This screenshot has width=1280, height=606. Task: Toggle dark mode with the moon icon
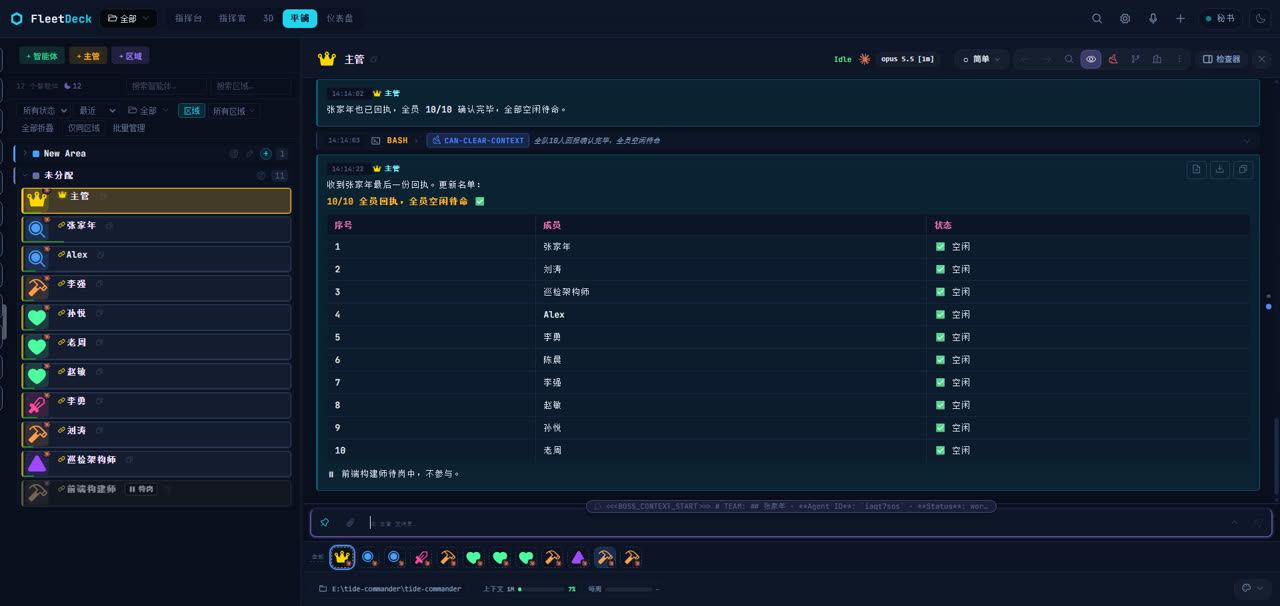coord(1259,18)
